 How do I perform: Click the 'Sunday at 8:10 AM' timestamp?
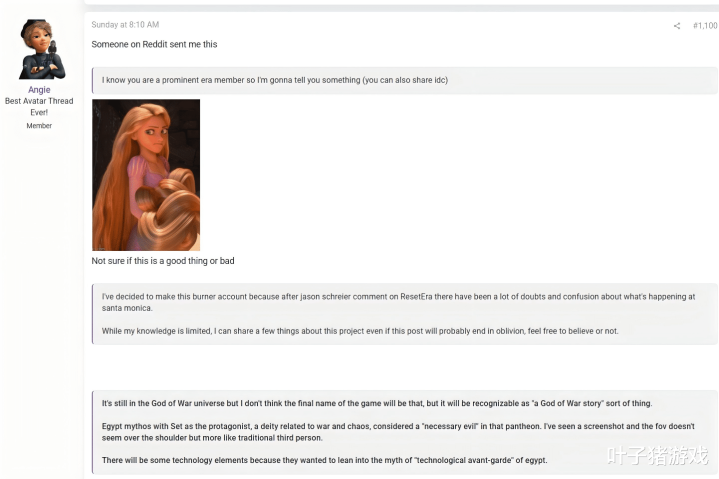click(125, 25)
